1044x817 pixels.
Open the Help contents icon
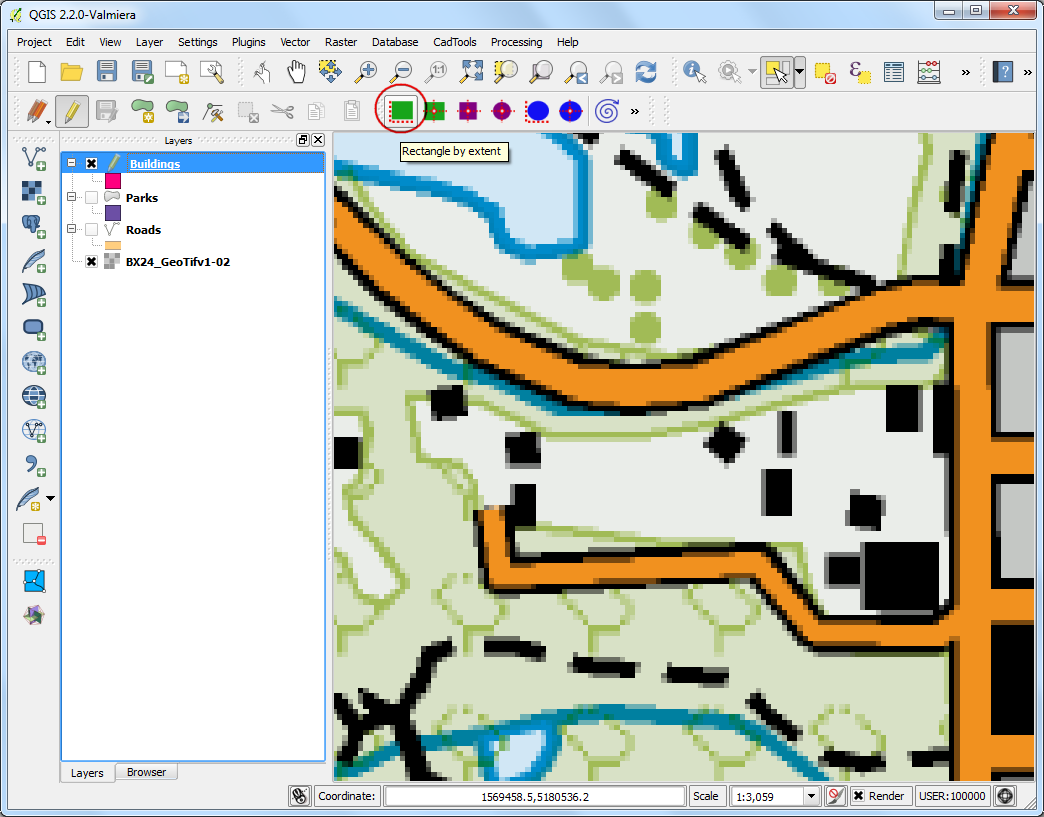pyautogui.click(x=1003, y=71)
